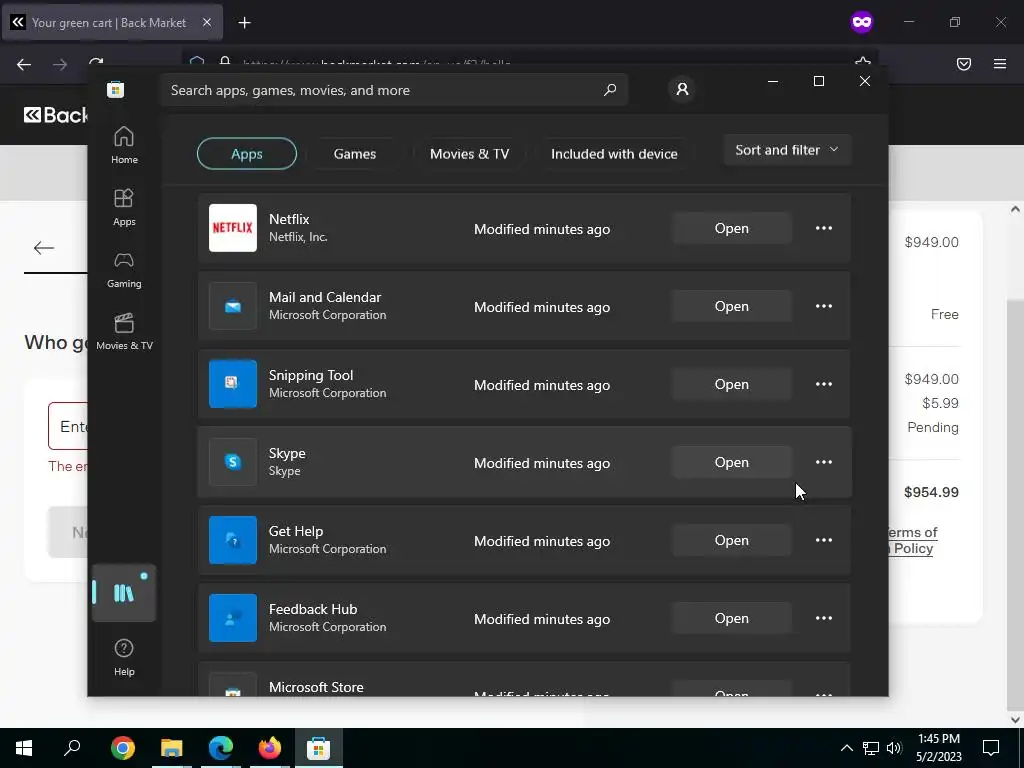
Task: Open the user account profile icon
Action: (682, 89)
